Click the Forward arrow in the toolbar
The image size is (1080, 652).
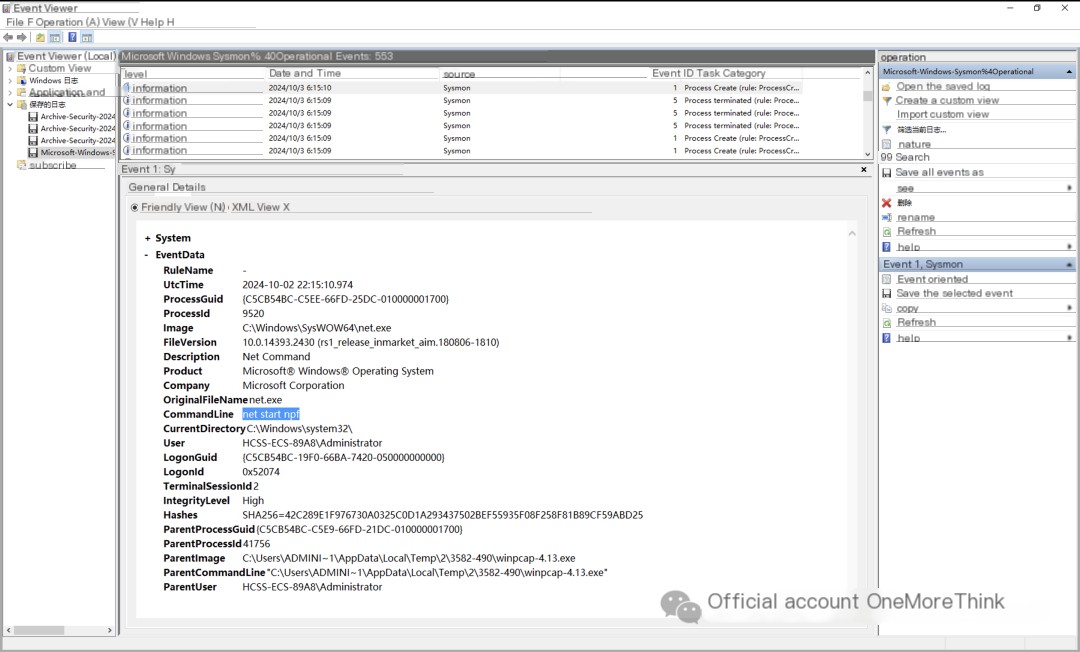coord(22,38)
